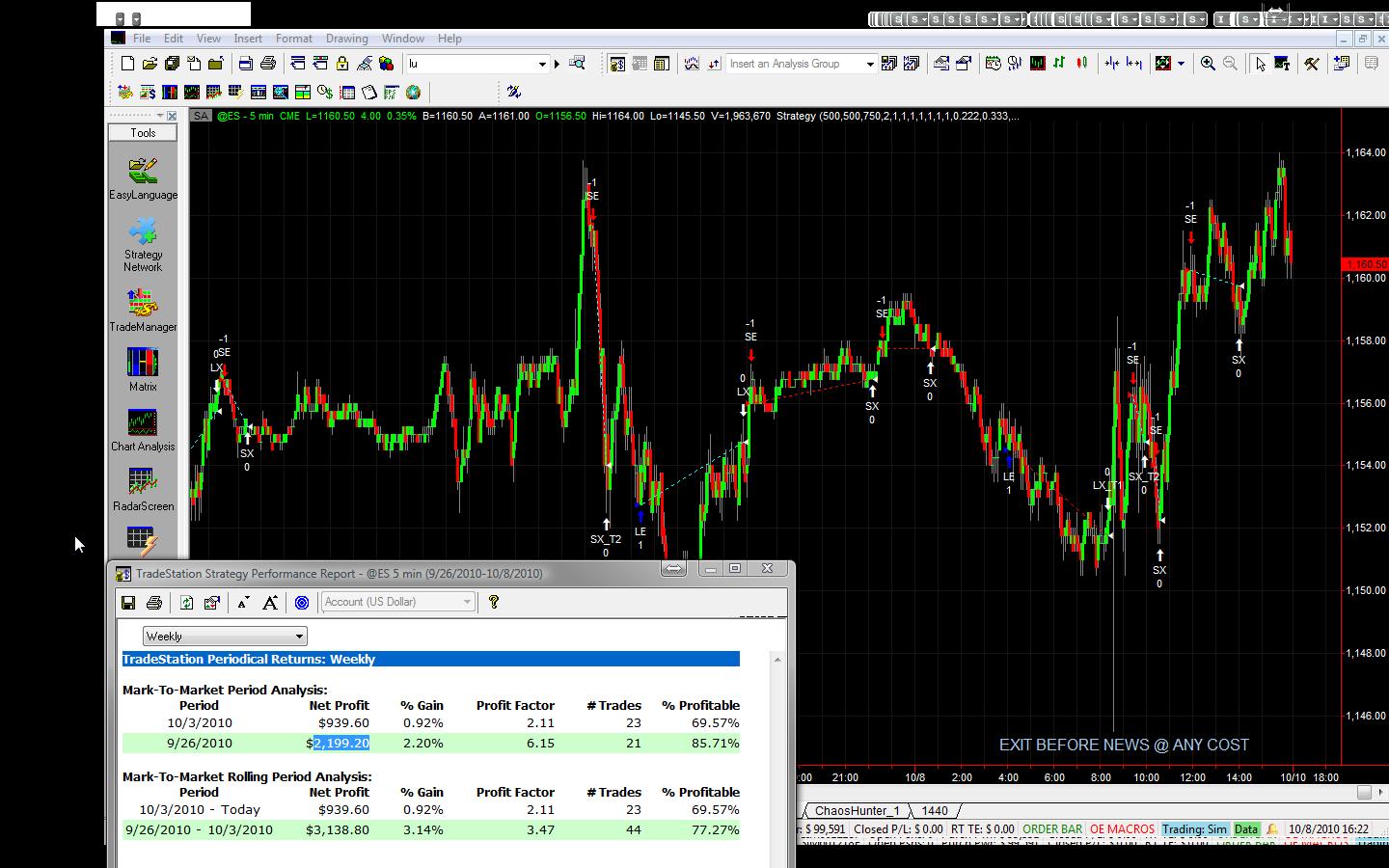Open the Matrix window shortcut

point(143,369)
